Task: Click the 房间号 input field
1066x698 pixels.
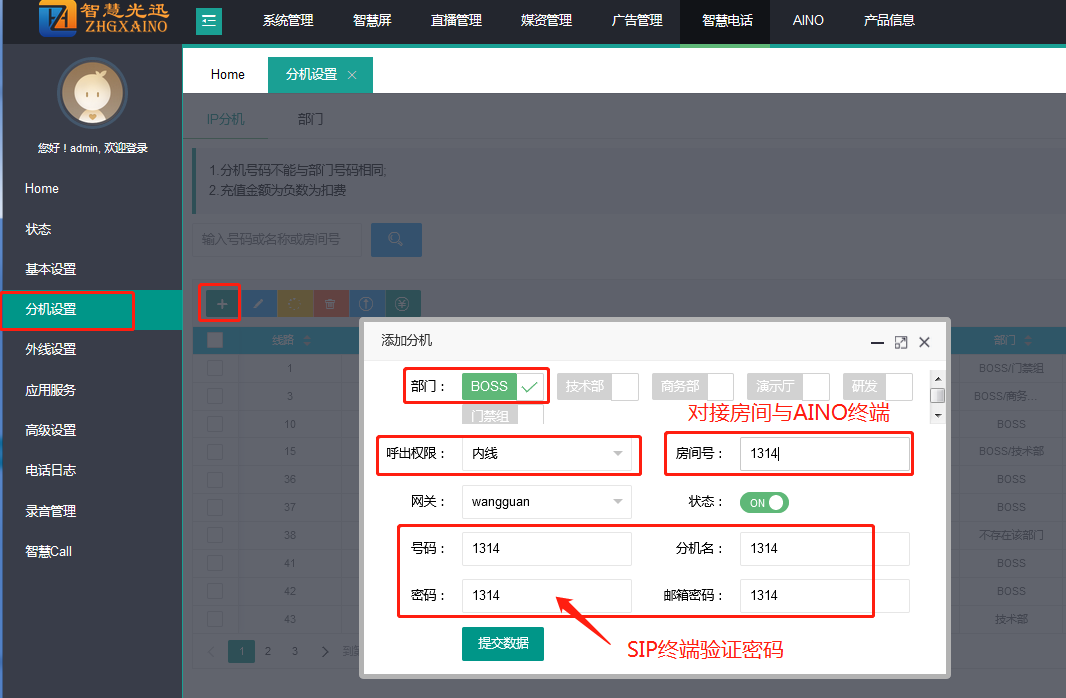Action: [824, 454]
